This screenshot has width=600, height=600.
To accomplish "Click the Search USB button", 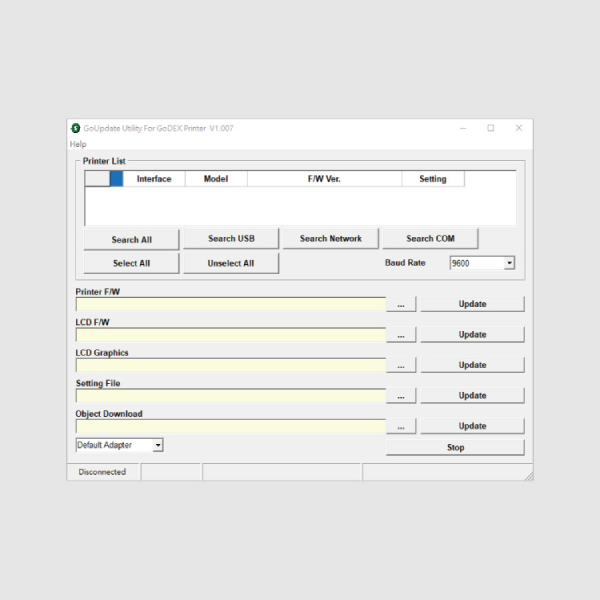I will point(231,238).
